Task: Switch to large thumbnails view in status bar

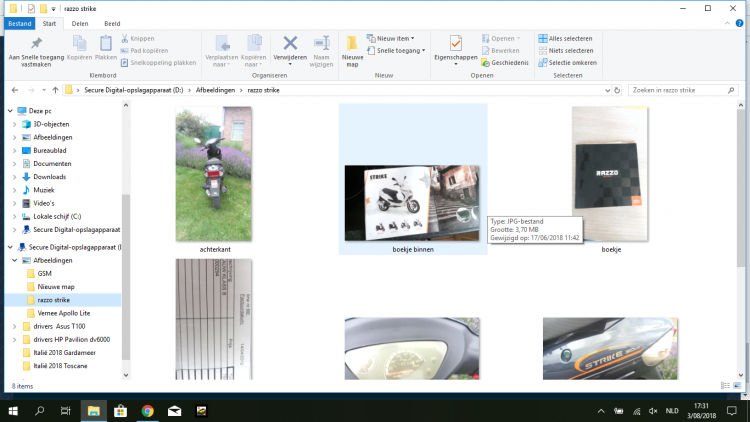Action: pyautogui.click(x=739, y=385)
